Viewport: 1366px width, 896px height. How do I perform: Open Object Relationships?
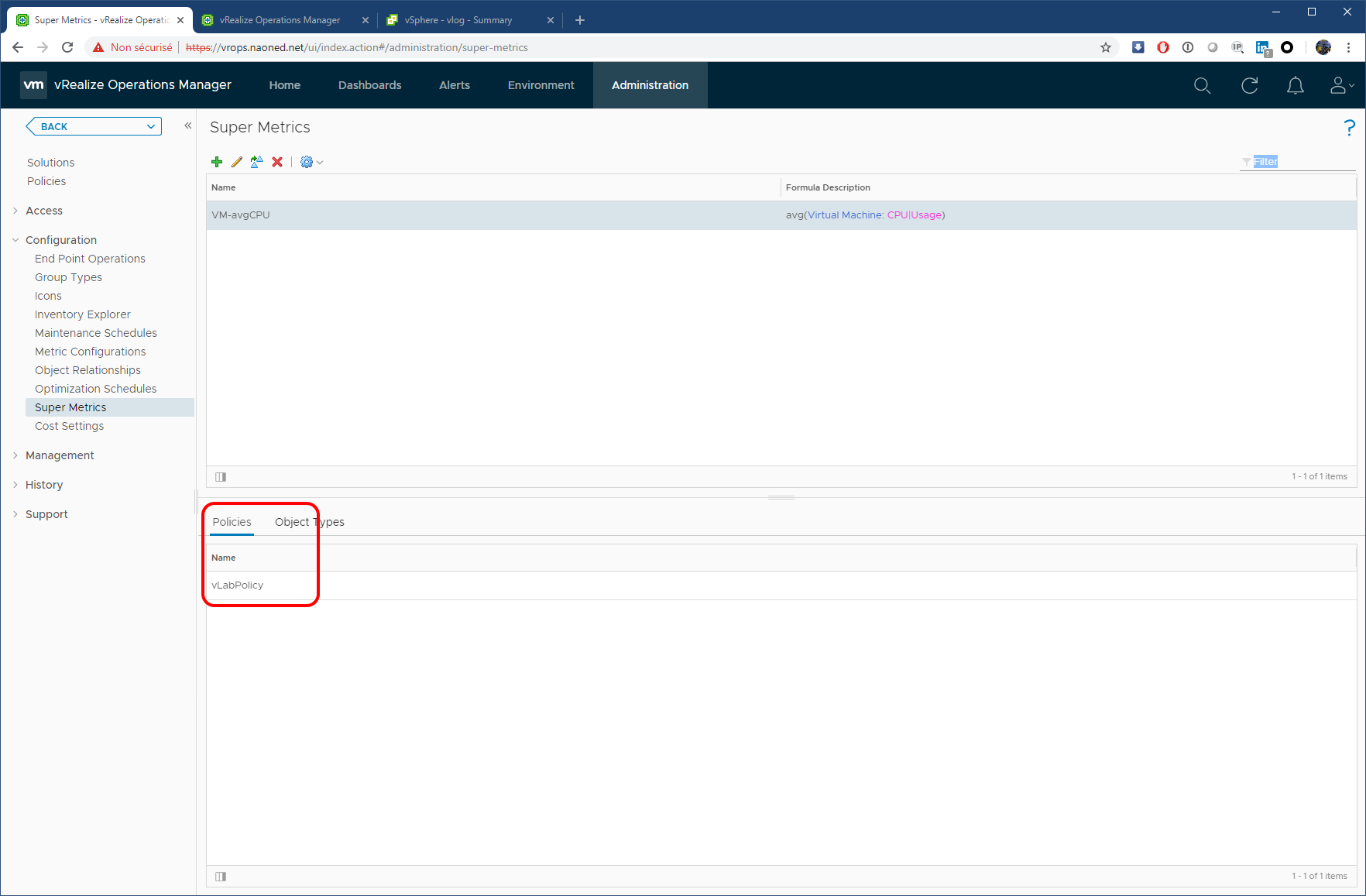click(88, 370)
